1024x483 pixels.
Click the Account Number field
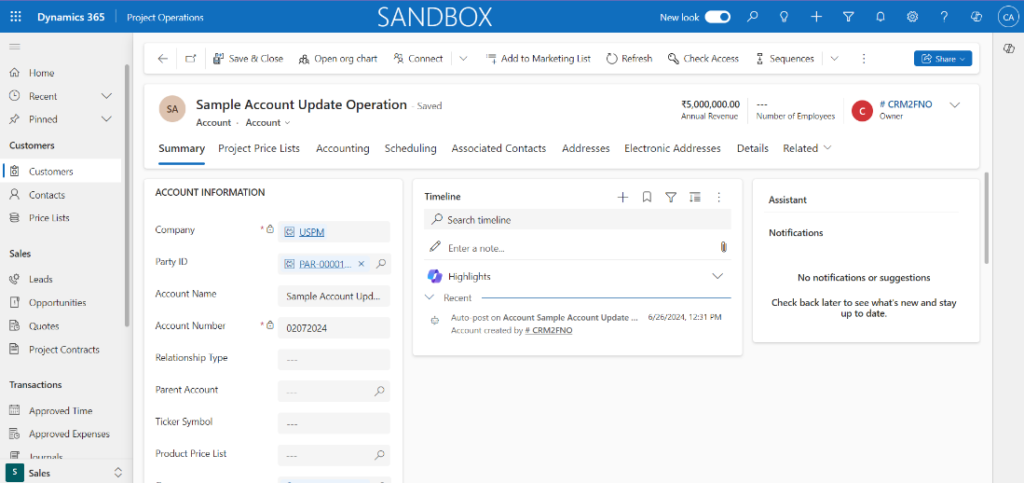coord(334,328)
